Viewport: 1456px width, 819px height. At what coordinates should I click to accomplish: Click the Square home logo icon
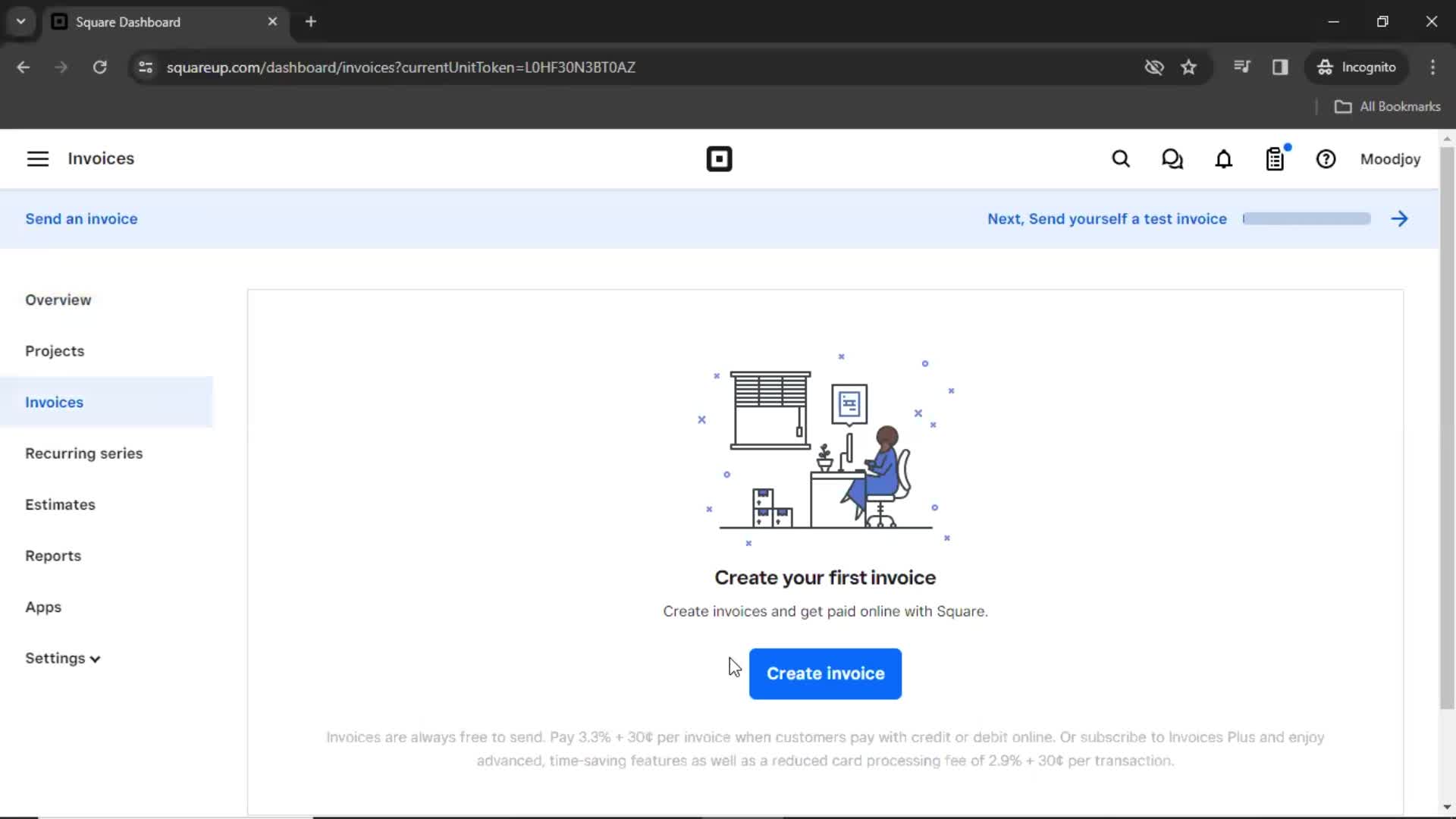point(719,159)
